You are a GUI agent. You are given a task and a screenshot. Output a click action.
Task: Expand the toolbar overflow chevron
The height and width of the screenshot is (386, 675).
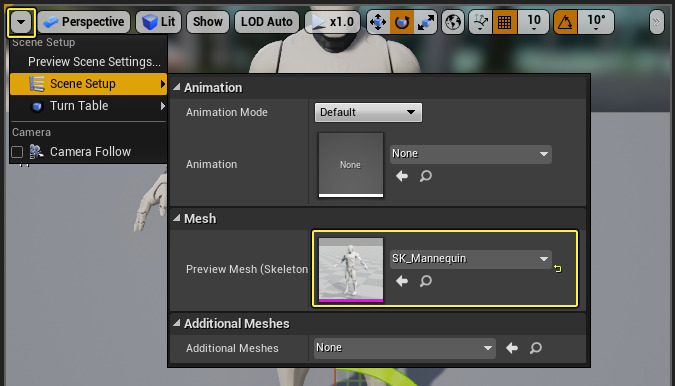[x=656, y=22]
